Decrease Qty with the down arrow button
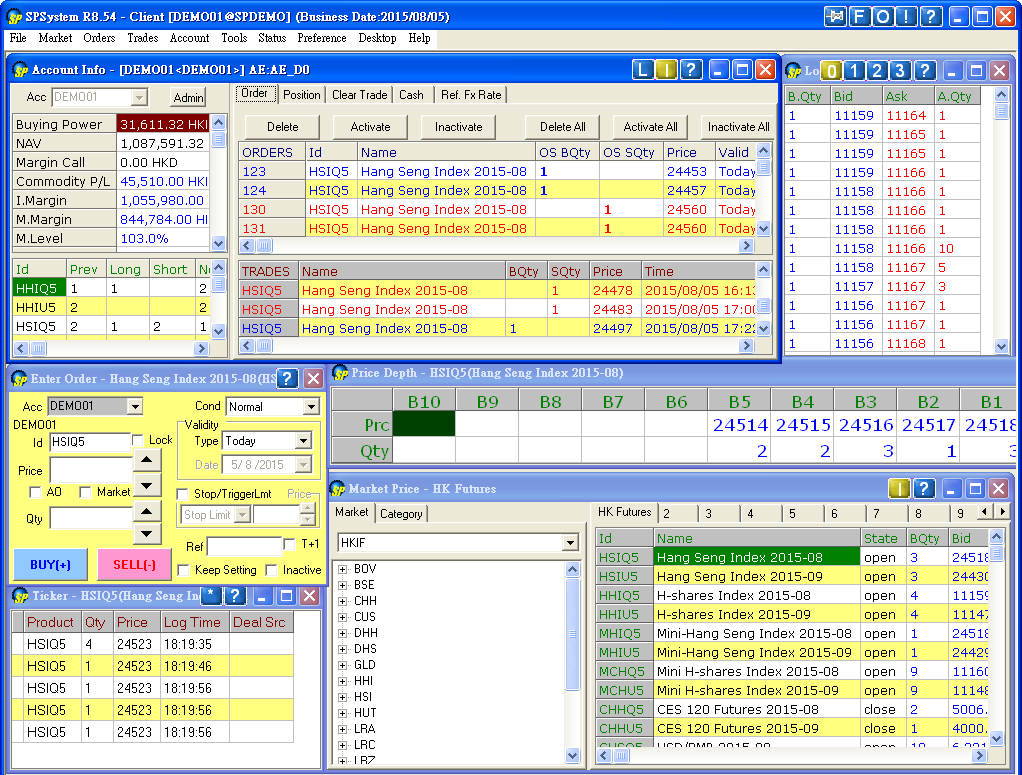Screen dimensions: 1022x775 click(147, 534)
